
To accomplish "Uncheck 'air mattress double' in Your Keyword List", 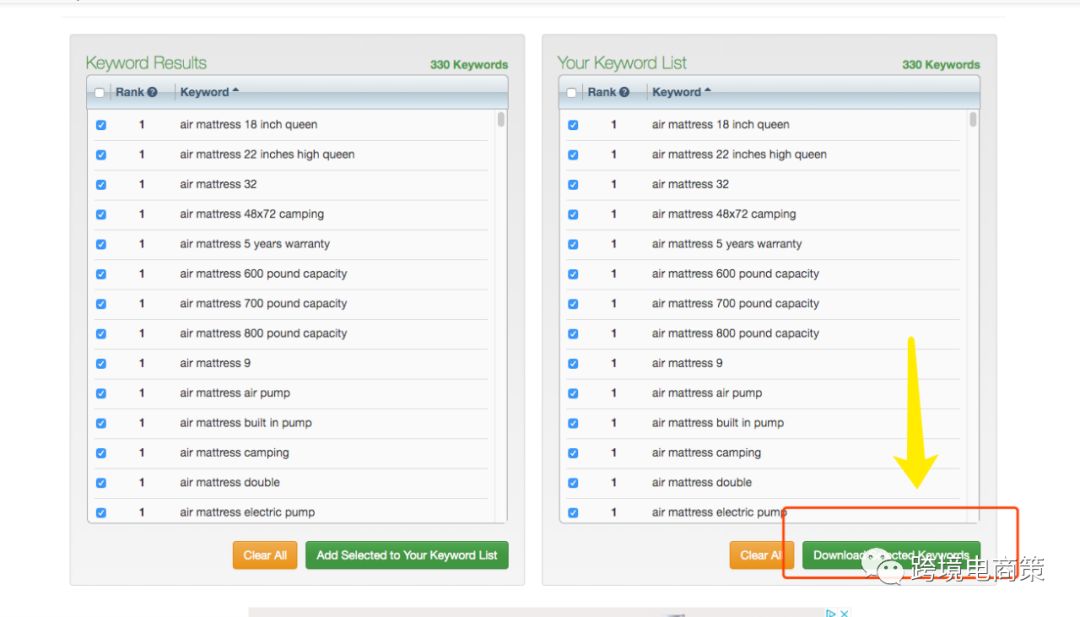I will pyautogui.click(x=573, y=483).
